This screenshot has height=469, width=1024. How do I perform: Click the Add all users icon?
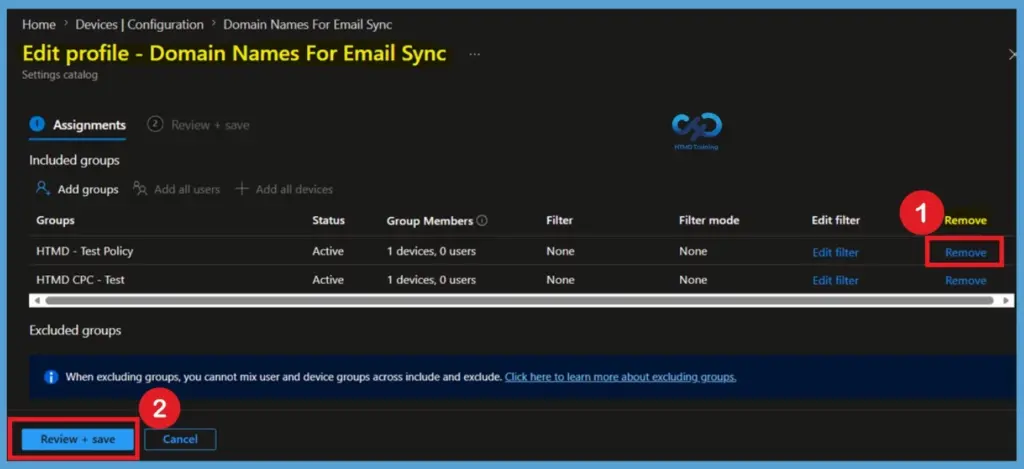tap(140, 189)
